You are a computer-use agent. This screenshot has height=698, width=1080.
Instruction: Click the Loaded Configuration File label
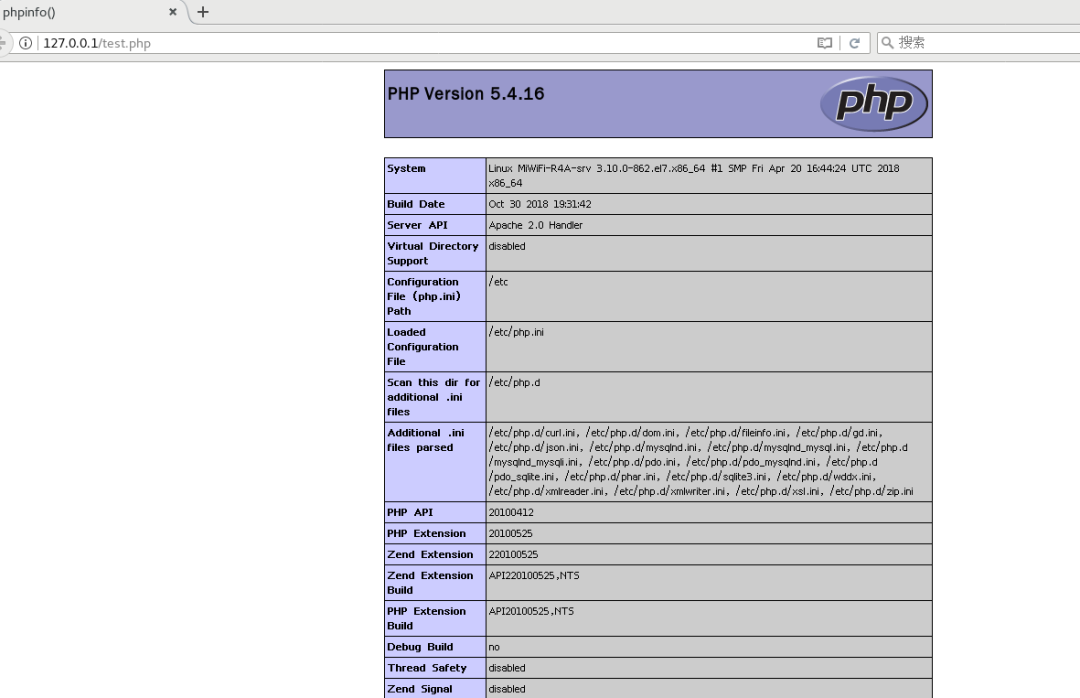point(422,347)
